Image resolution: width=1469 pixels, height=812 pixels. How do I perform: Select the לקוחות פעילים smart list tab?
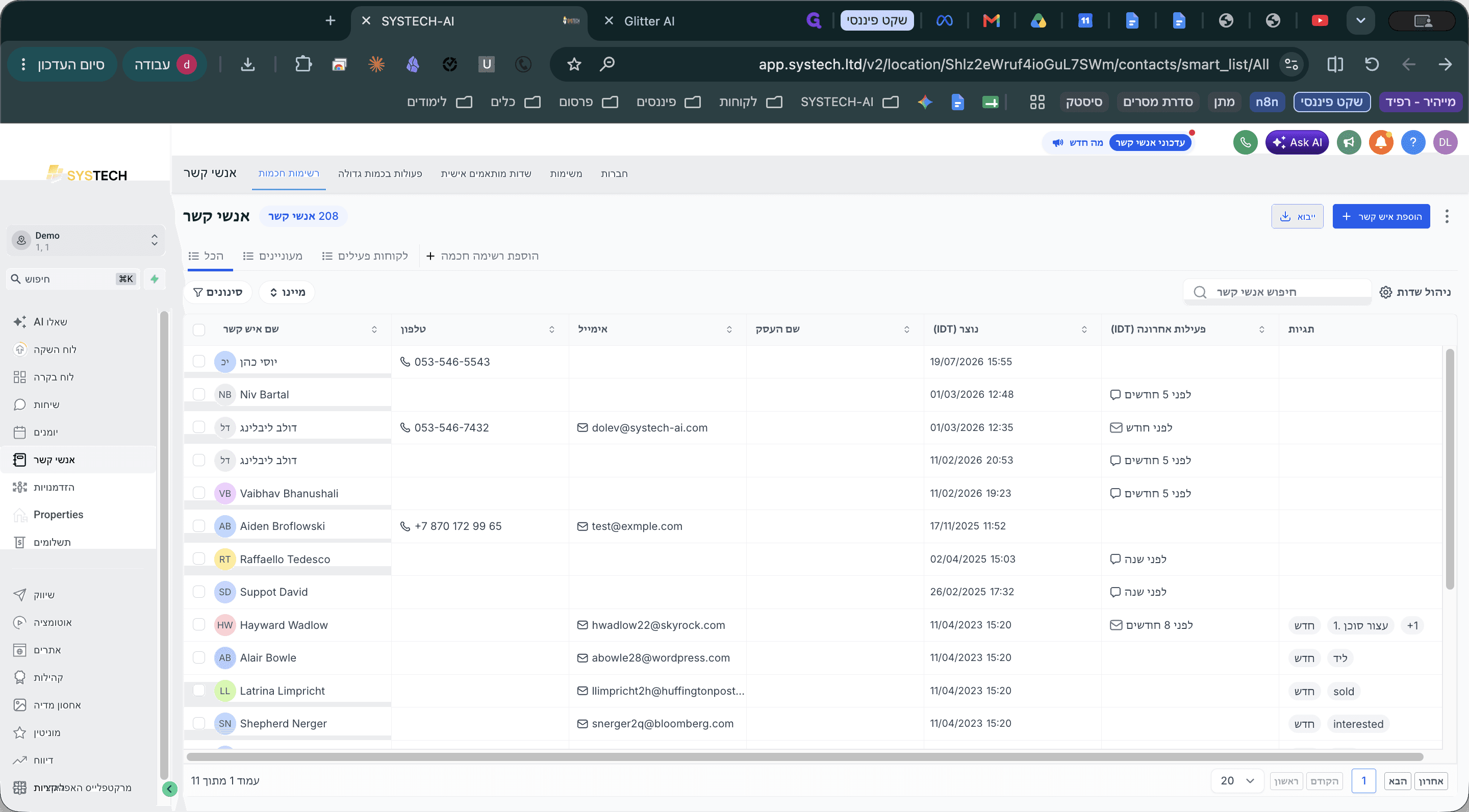[x=366, y=256]
